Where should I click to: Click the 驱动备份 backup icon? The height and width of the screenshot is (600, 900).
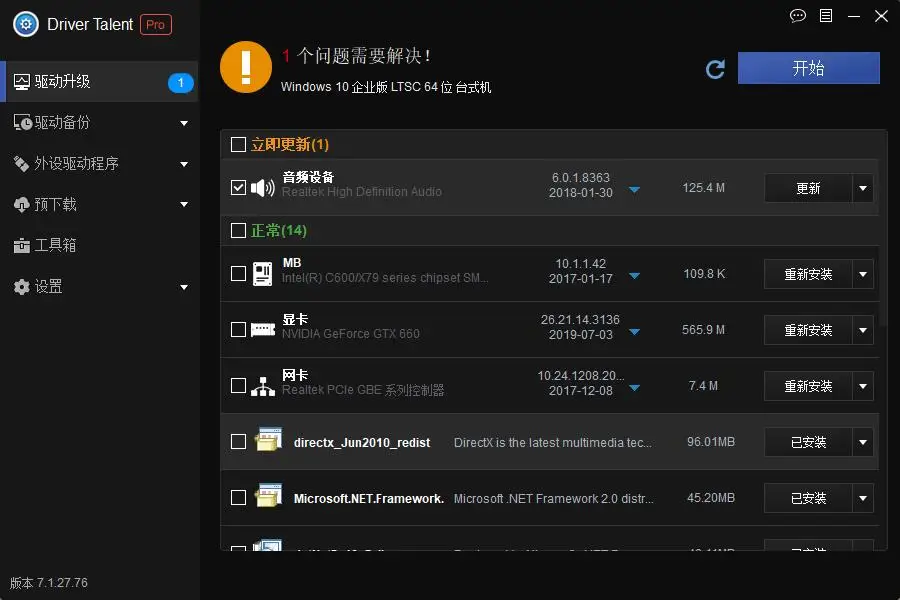click(22, 122)
